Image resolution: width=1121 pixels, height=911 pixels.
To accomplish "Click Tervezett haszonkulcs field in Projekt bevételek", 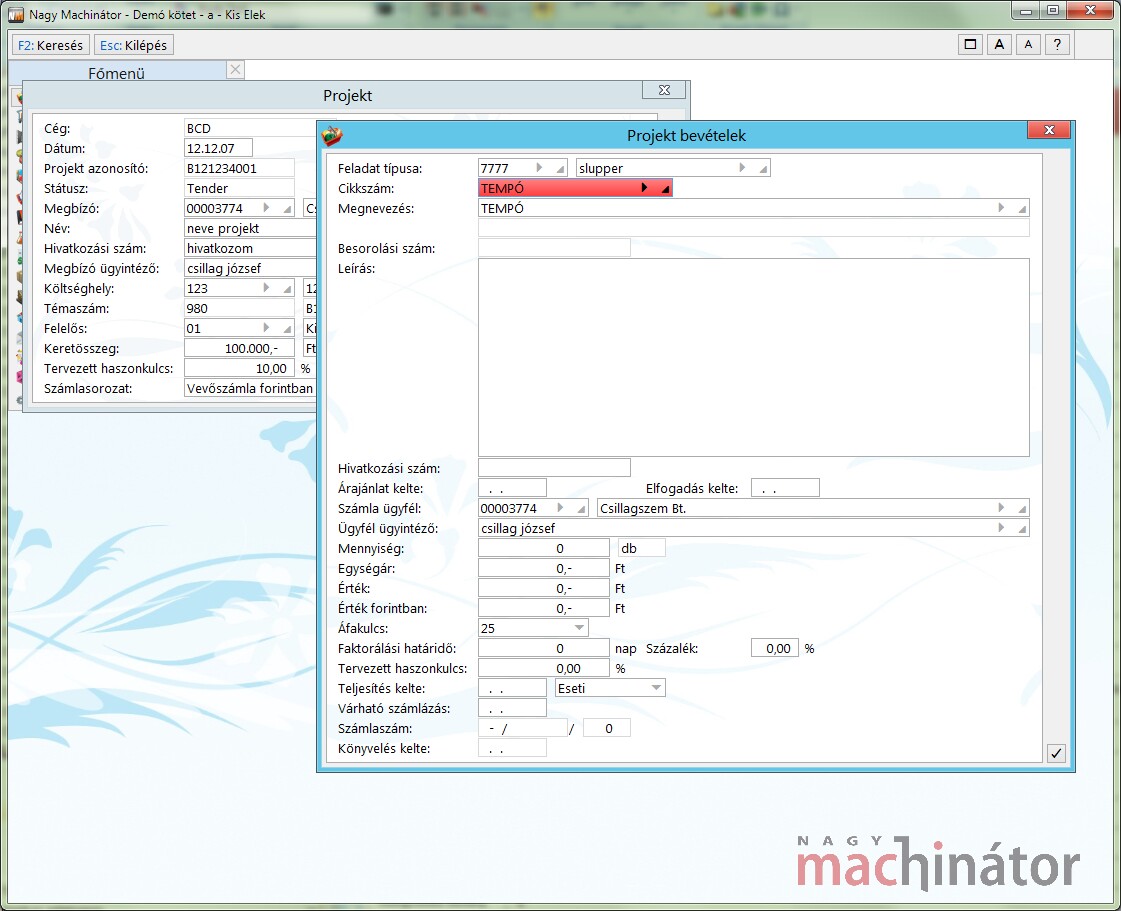I will tap(543, 668).
